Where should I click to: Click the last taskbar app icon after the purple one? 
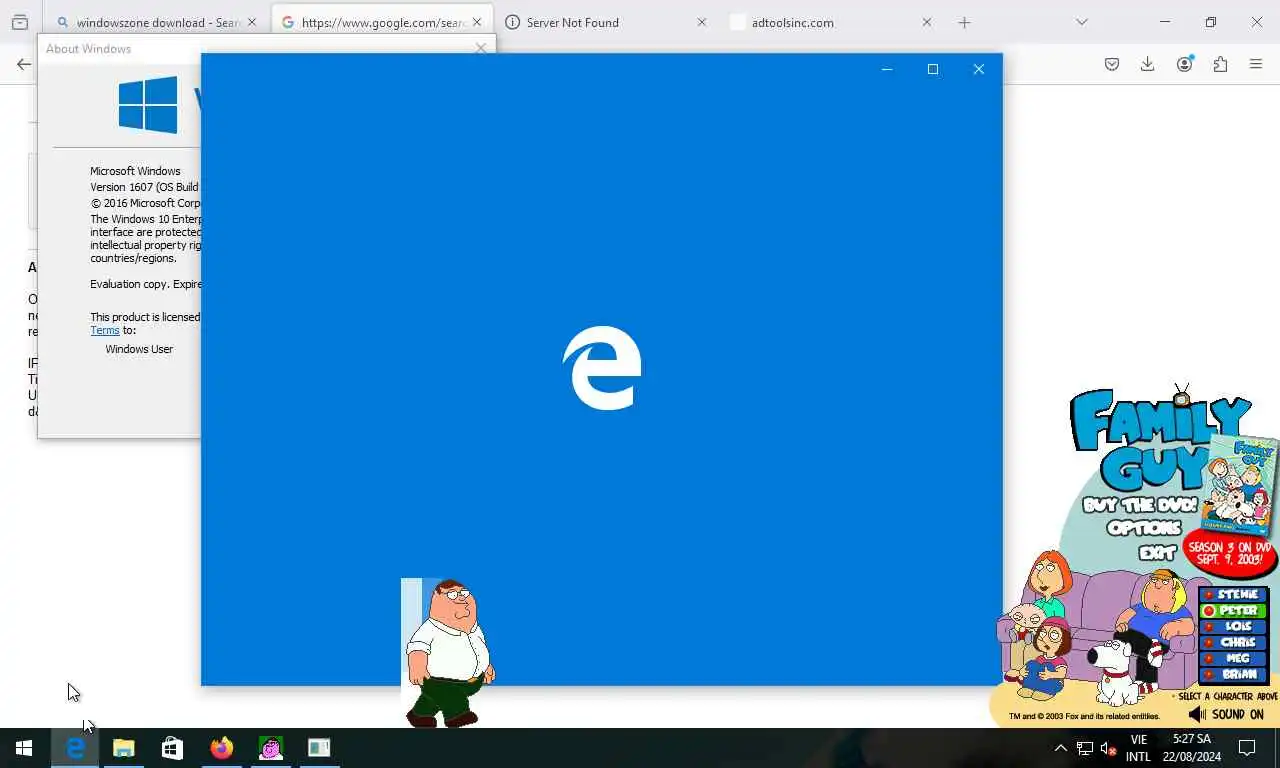tap(319, 748)
